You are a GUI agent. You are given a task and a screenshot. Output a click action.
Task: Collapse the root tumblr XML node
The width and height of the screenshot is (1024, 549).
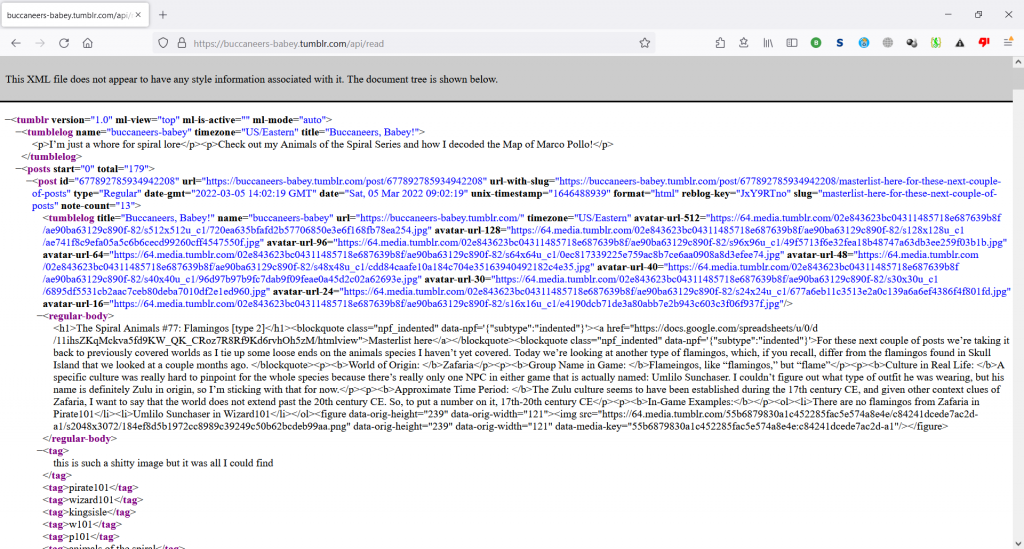[8, 119]
